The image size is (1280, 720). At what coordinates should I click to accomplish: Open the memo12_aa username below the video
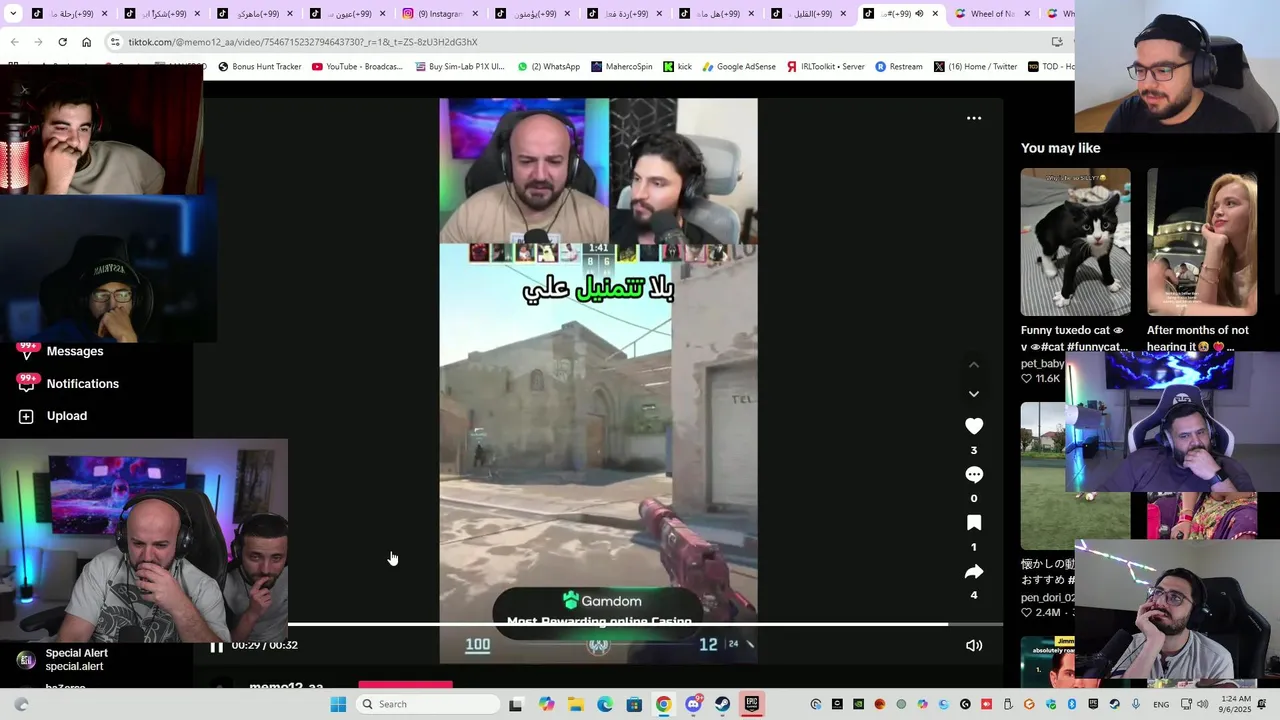click(x=286, y=688)
